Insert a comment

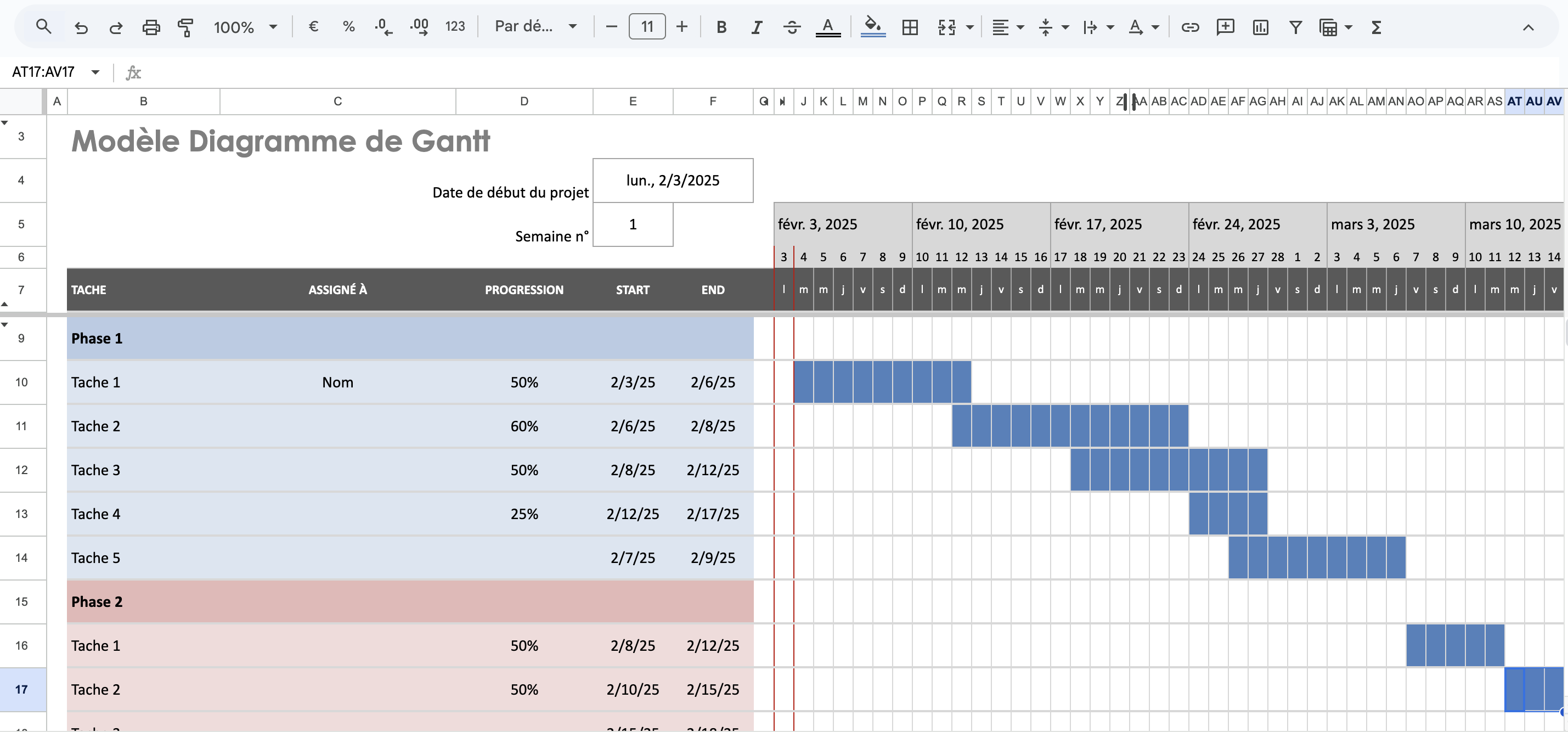pyautogui.click(x=1225, y=27)
